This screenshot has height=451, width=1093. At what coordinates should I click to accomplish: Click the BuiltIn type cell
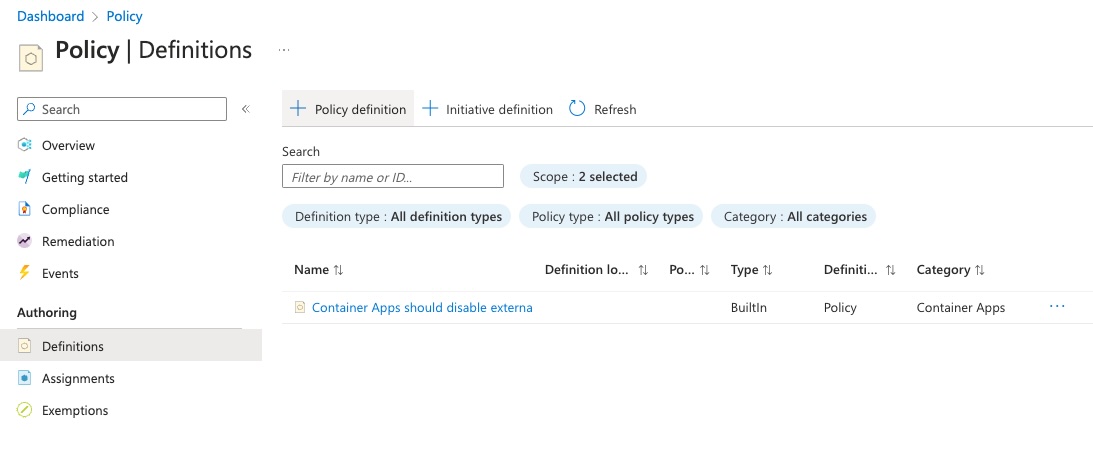pyautogui.click(x=749, y=307)
